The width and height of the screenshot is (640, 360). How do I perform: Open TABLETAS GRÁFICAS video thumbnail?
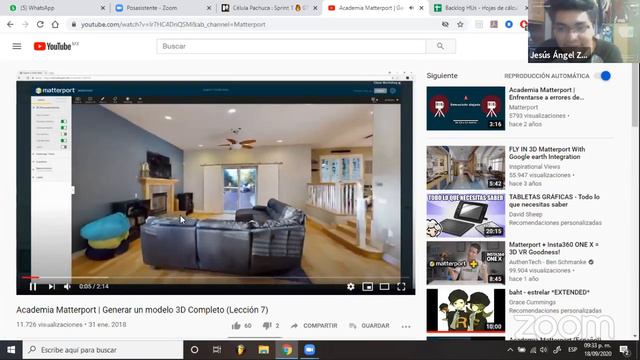point(466,216)
